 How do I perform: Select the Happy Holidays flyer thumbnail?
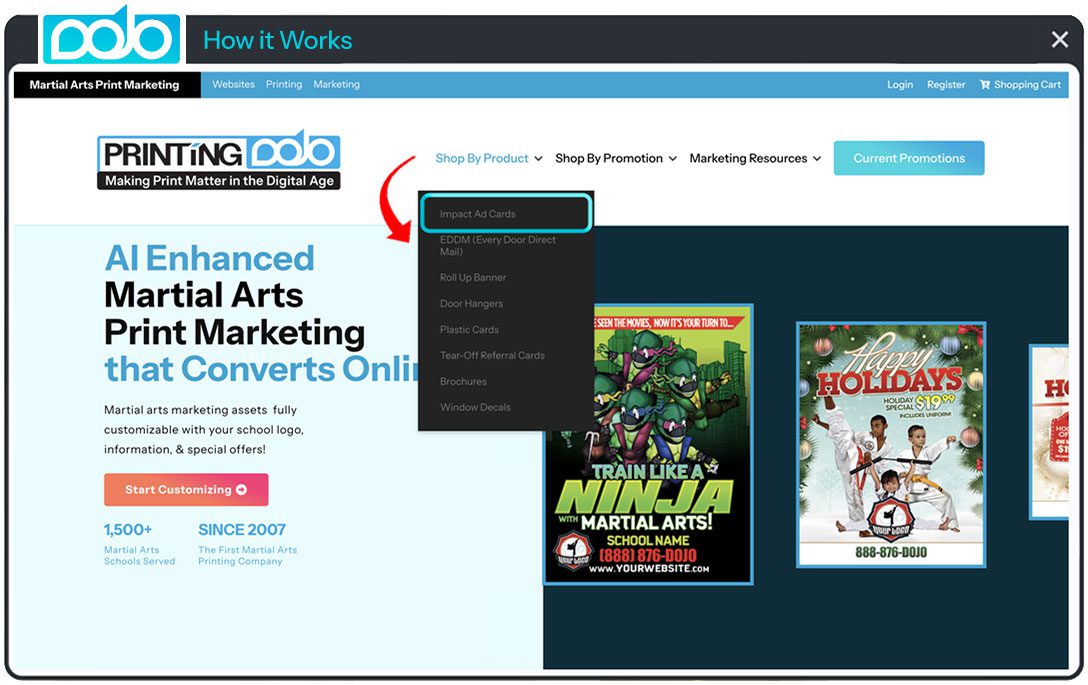click(x=890, y=445)
